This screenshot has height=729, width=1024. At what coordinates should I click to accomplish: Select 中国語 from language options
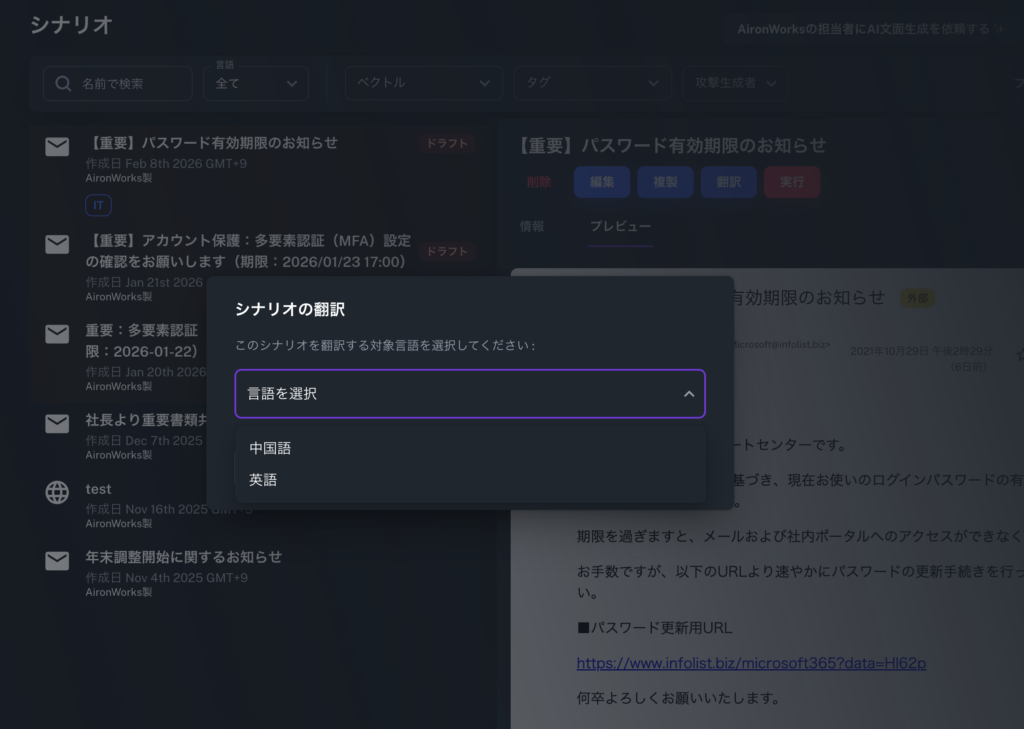pos(270,448)
